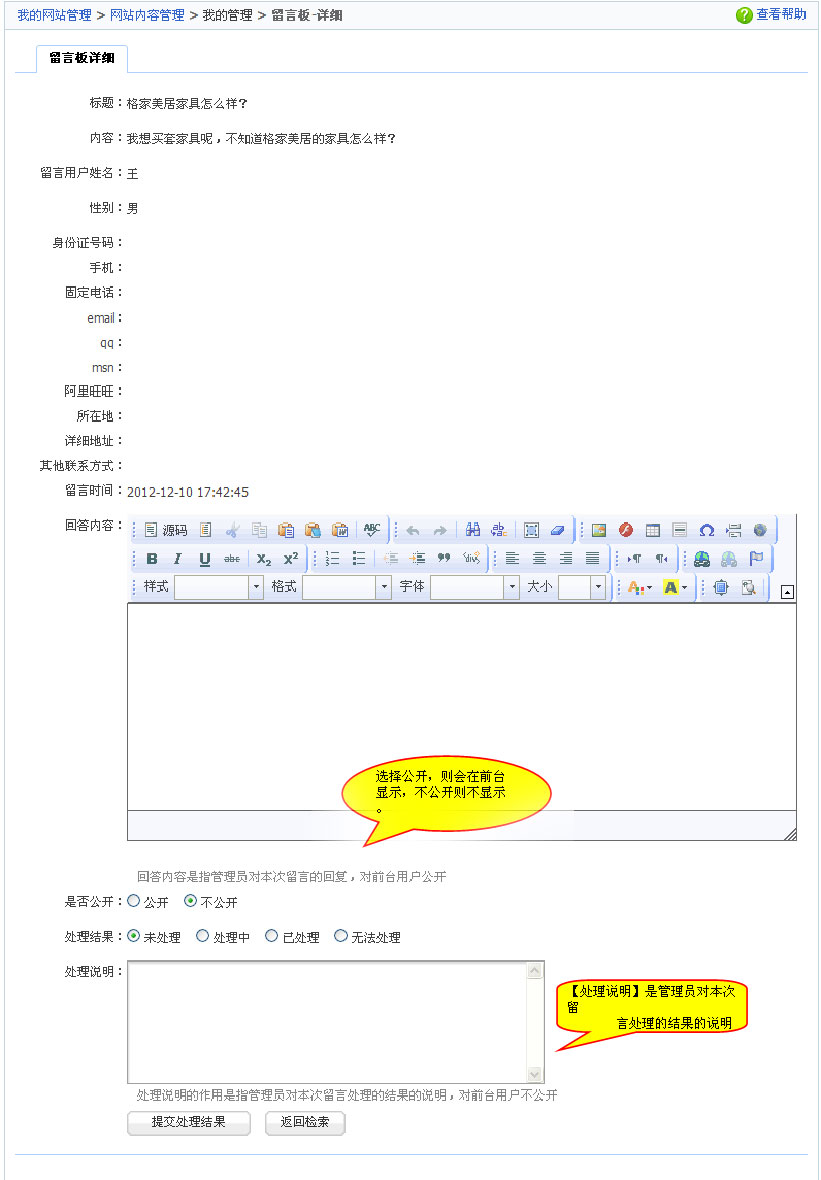This screenshot has height=1180, width=821.
Task: Click the 提交处理结果 button
Action: [x=189, y=1121]
